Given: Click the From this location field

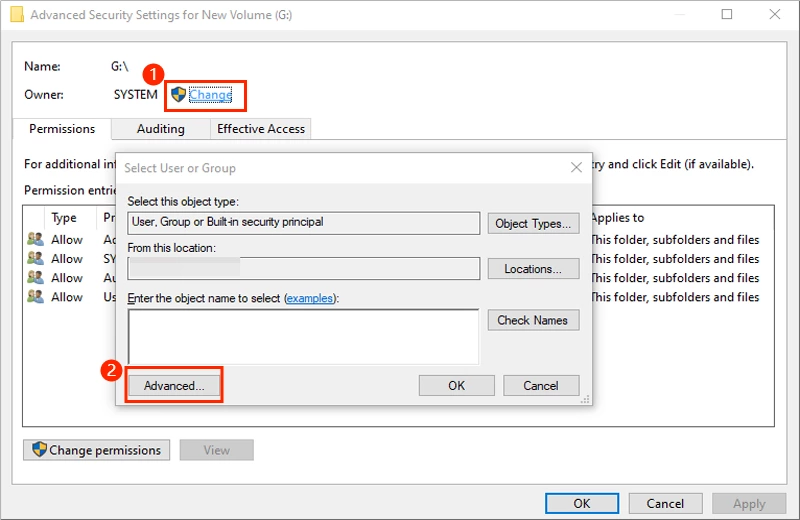Looking at the screenshot, I should pos(304,268).
